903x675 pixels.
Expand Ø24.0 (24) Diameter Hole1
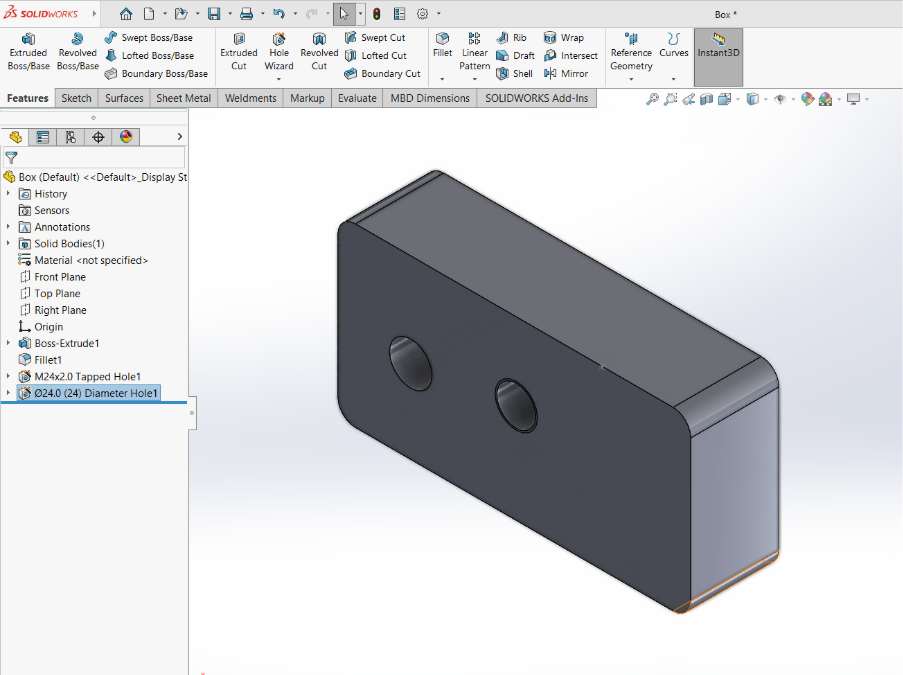[8, 393]
